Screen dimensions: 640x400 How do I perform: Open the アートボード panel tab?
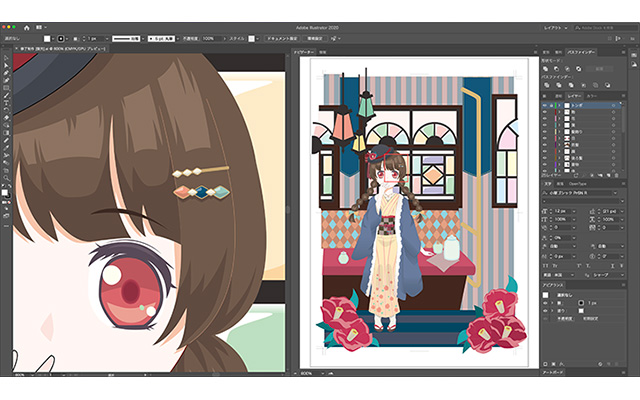(553, 372)
